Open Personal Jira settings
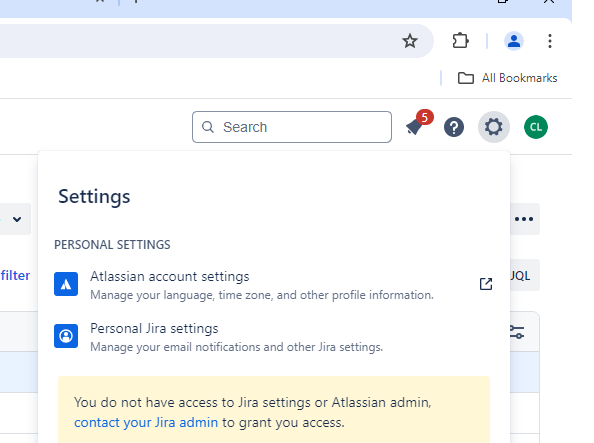This screenshot has height=443, width=594. pos(273,337)
